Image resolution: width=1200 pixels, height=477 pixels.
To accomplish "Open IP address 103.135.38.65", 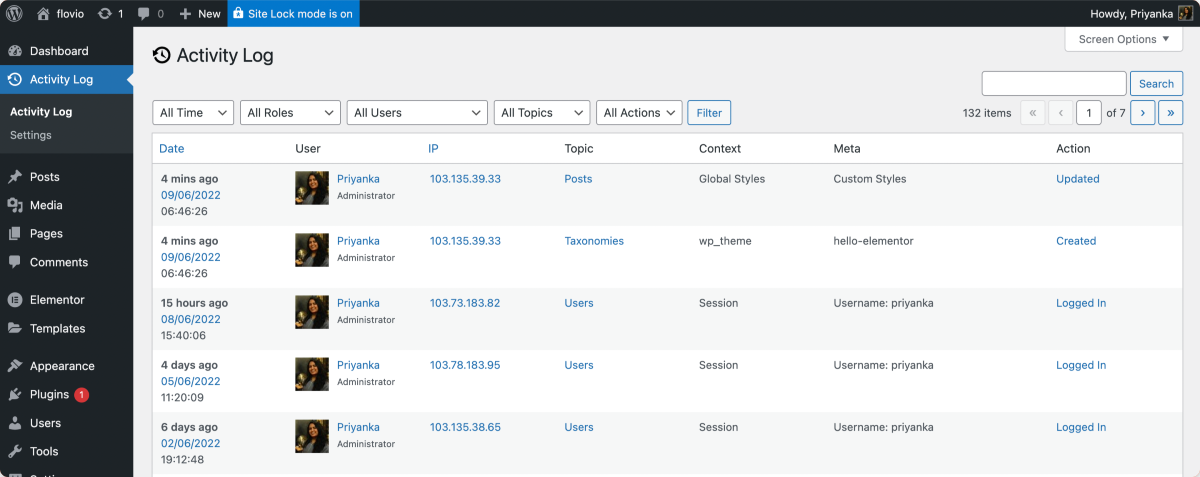I will 465,427.
